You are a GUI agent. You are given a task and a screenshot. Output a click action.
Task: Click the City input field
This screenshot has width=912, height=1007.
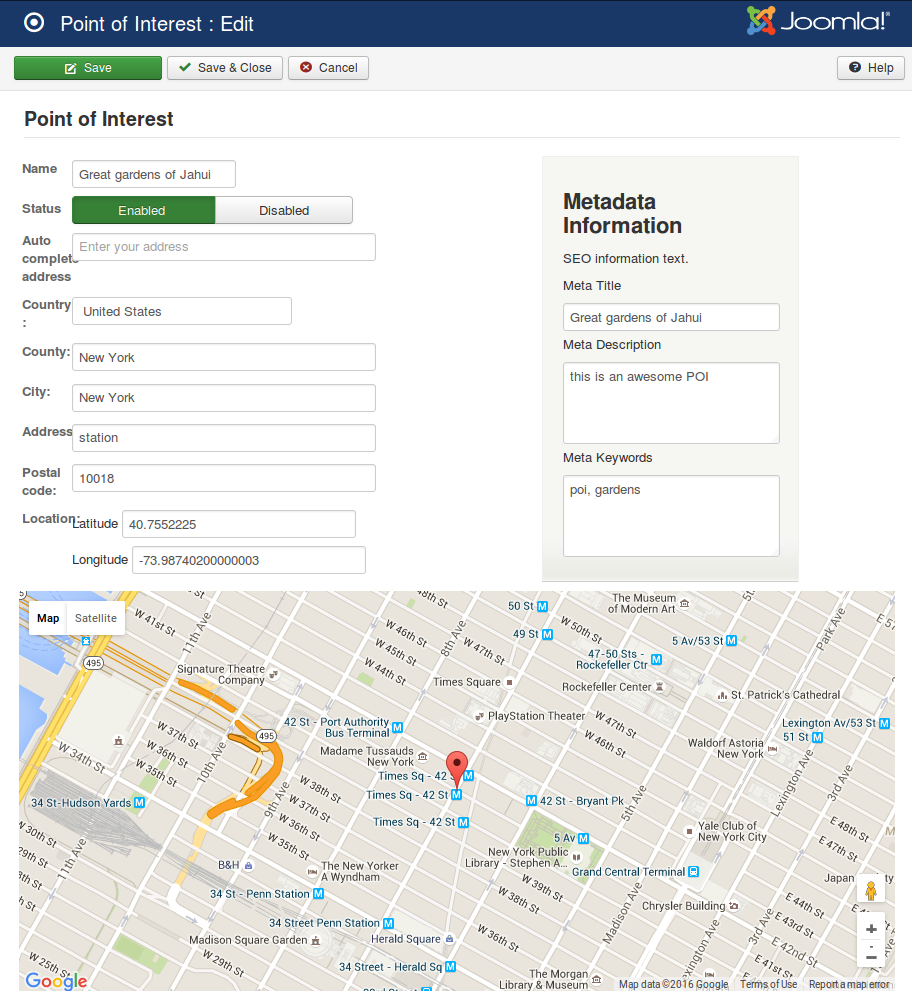tap(224, 398)
